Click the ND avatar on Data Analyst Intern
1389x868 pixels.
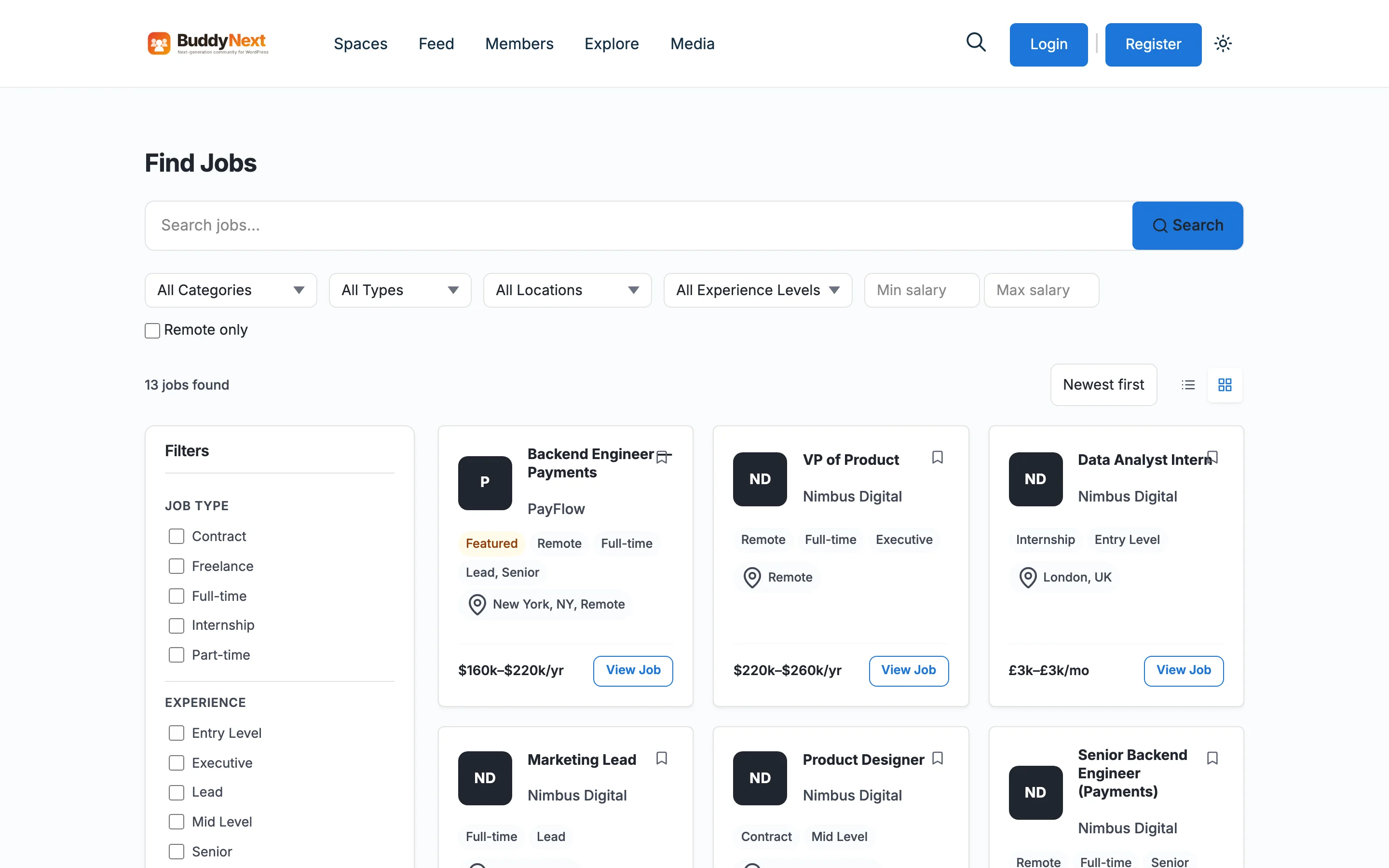pyautogui.click(x=1035, y=479)
